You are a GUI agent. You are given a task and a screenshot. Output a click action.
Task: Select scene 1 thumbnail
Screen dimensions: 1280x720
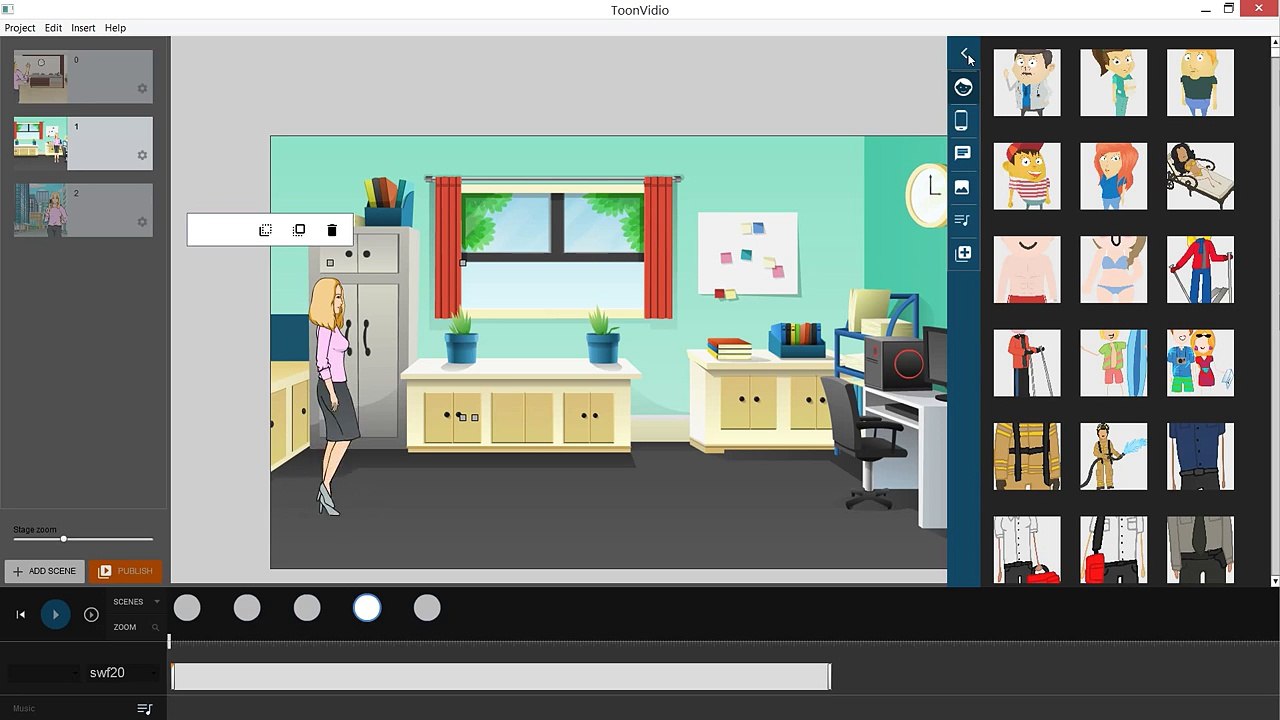(40, 143)
